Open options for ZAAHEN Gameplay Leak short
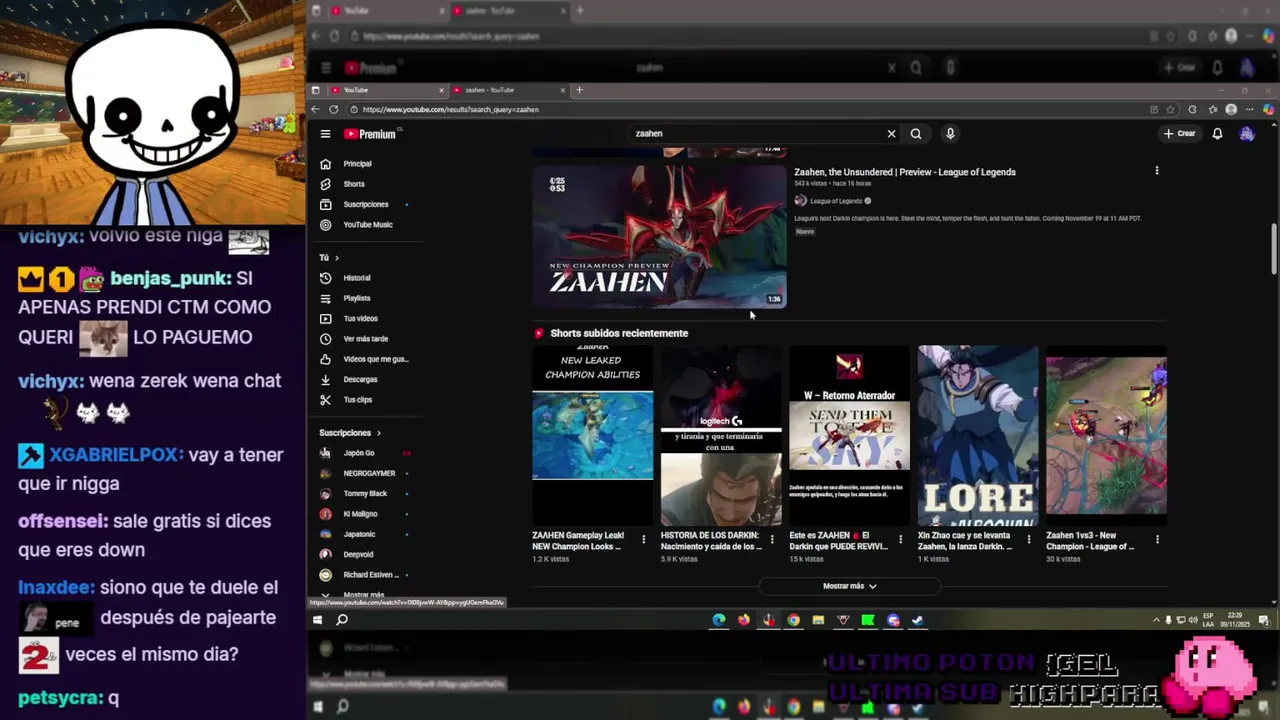Viewport: 1280px width, 720px height. click(x=643, y=540)
